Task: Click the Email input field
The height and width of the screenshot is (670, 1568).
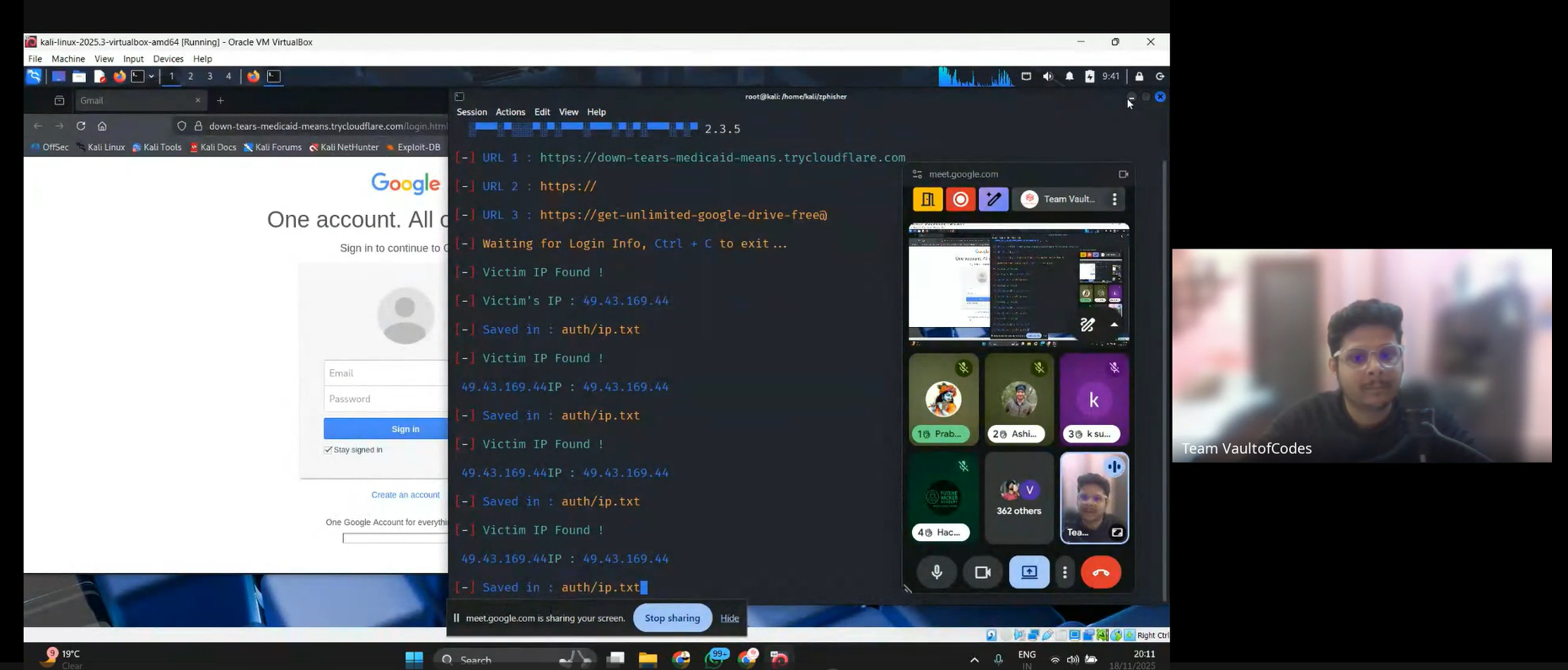Action: [385, 373]
